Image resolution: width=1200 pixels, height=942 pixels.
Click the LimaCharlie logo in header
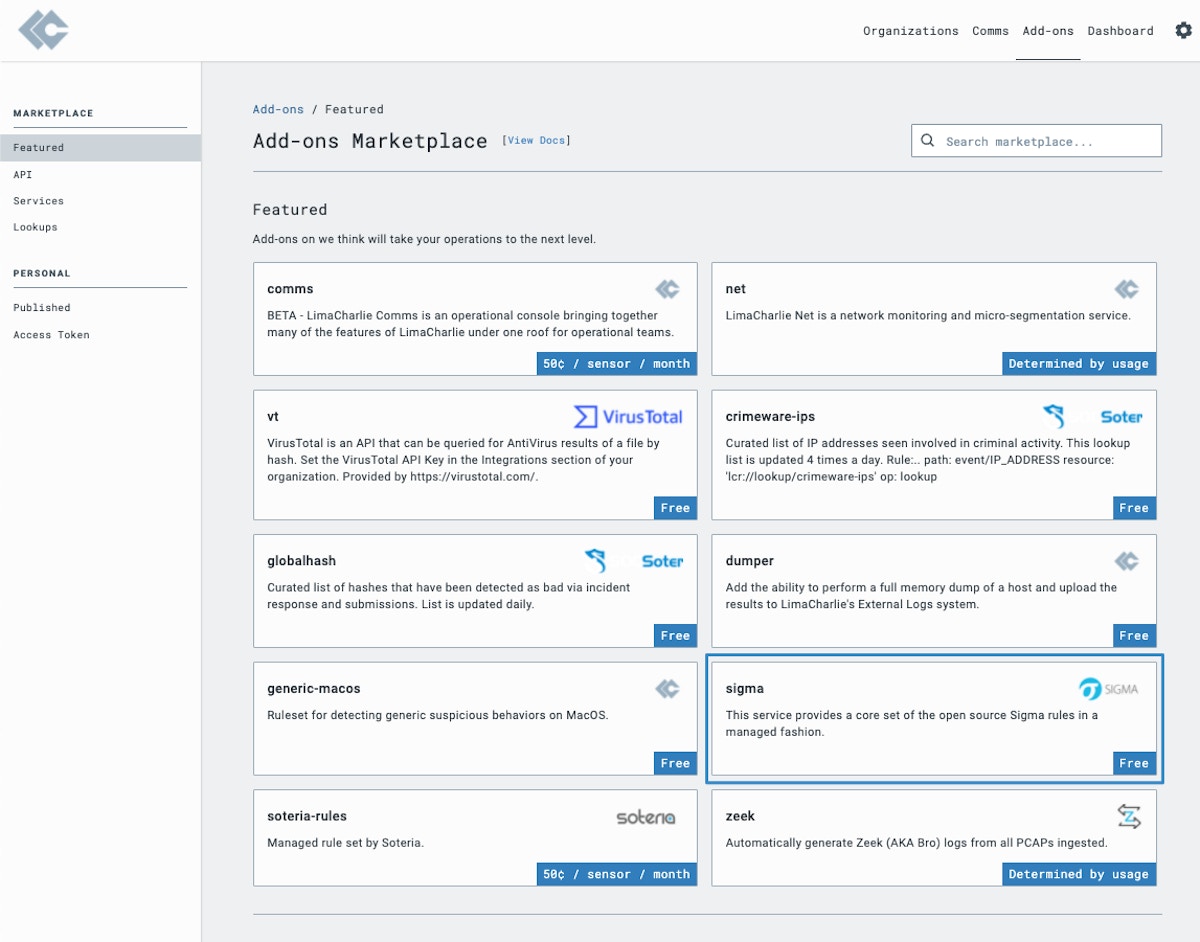pos(44,31)
